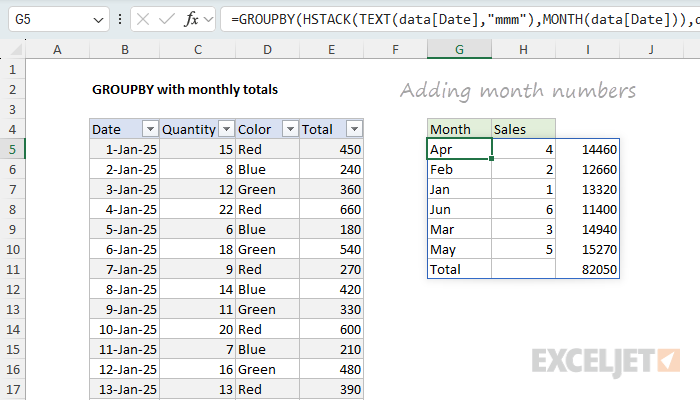Viewport: 700px width, 400px height.
Task: Select column G header
Action: (x=459, y=50)
